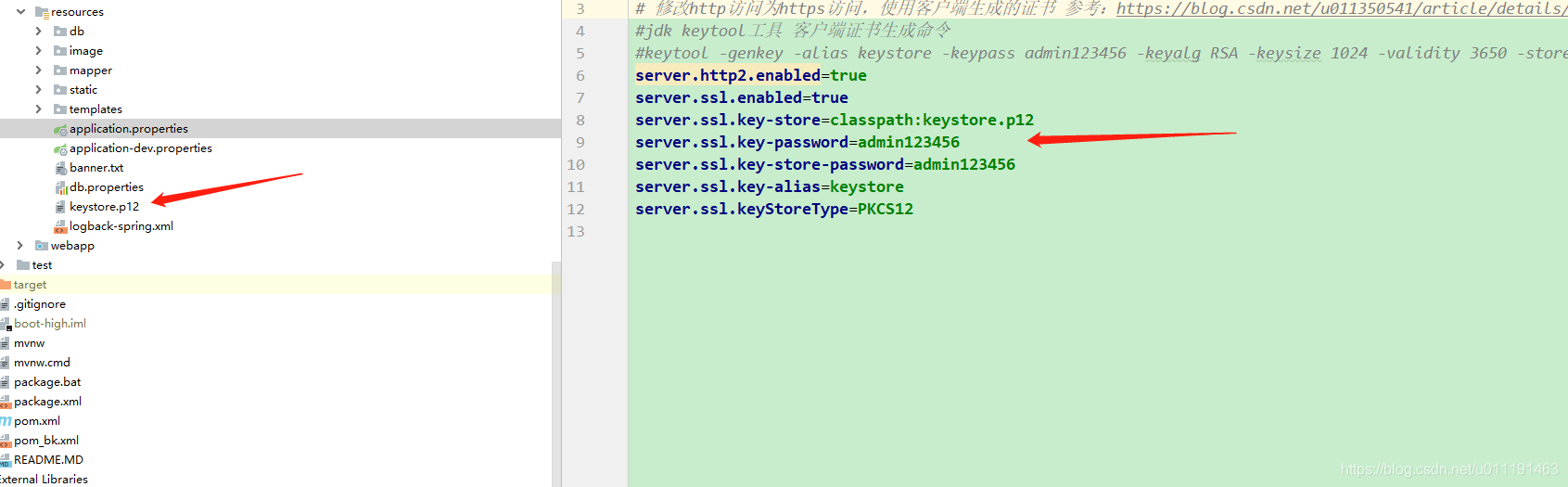Image resolution: width=1568 pixels, height=487 pixels.
Task: Select mvnw file
Action: pos(29,343)
